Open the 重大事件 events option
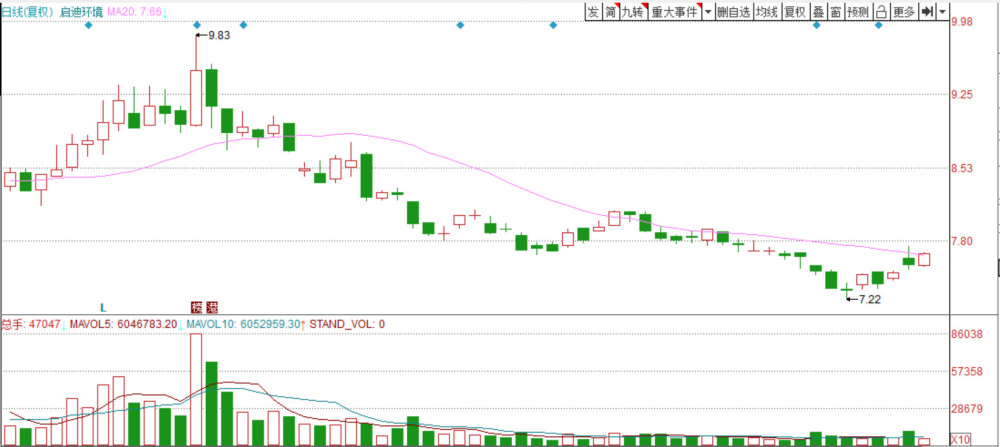The image size is (1000, 447). (675, 11)
